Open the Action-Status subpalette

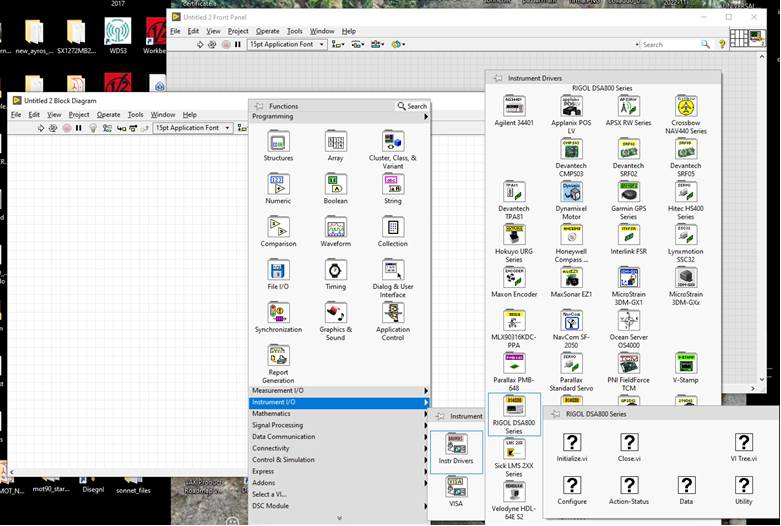(629, 485)
